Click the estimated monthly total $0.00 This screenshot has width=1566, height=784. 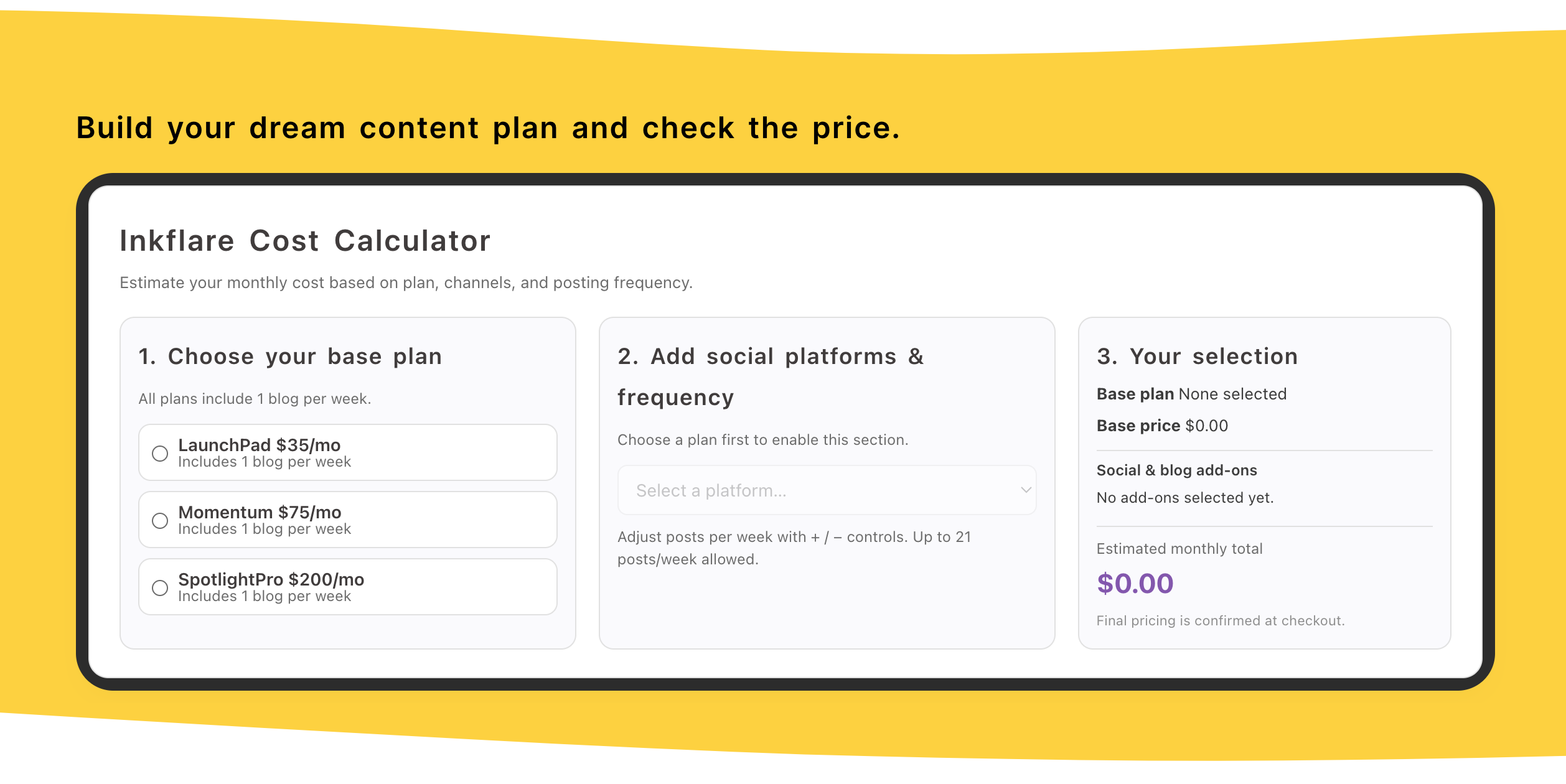pyautogui.click(x=1135, y=584)
